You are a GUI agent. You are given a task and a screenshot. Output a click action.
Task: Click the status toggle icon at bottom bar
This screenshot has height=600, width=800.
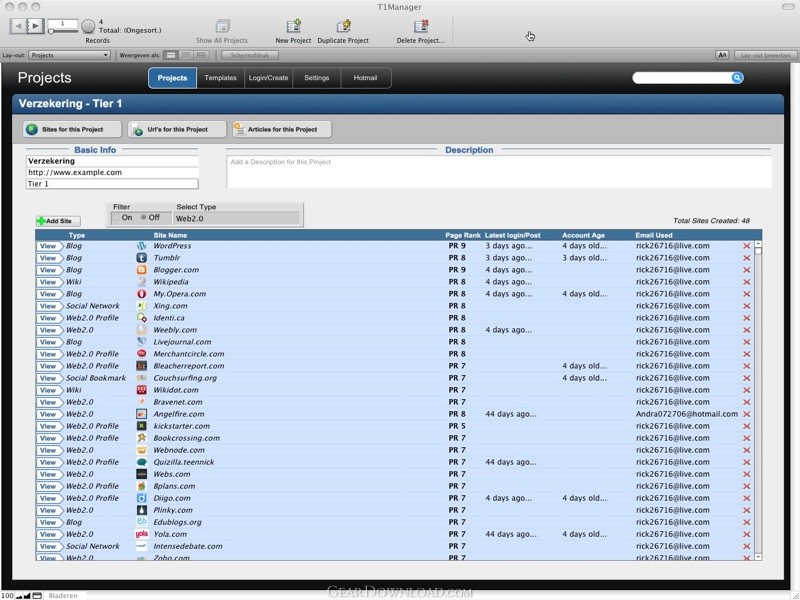pos(37,595)
